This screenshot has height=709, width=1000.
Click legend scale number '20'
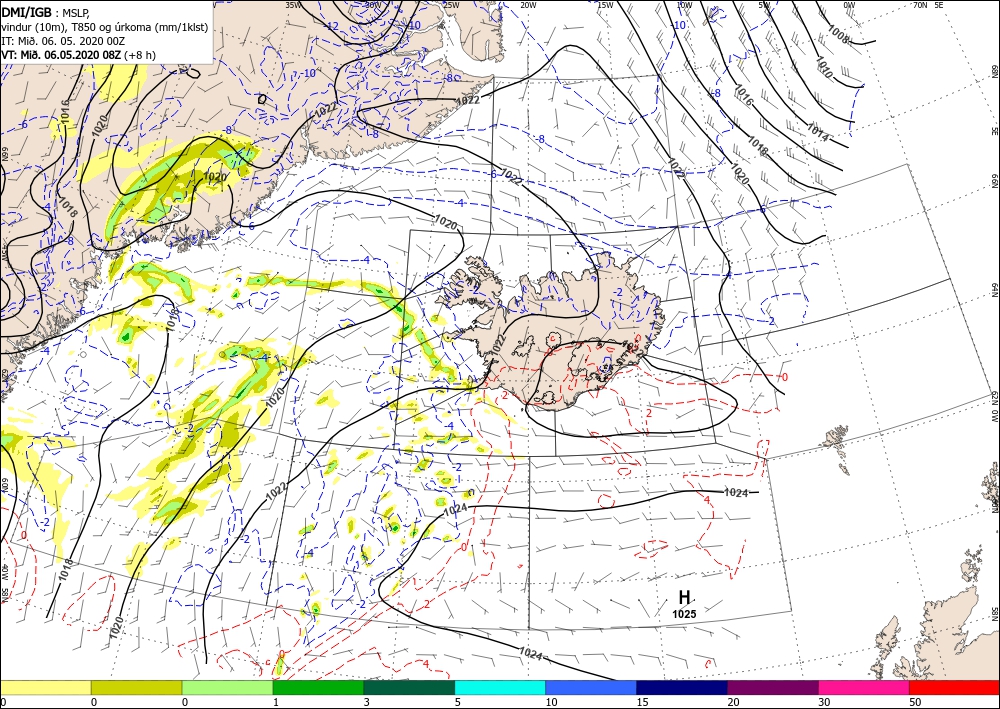(733, 702)
